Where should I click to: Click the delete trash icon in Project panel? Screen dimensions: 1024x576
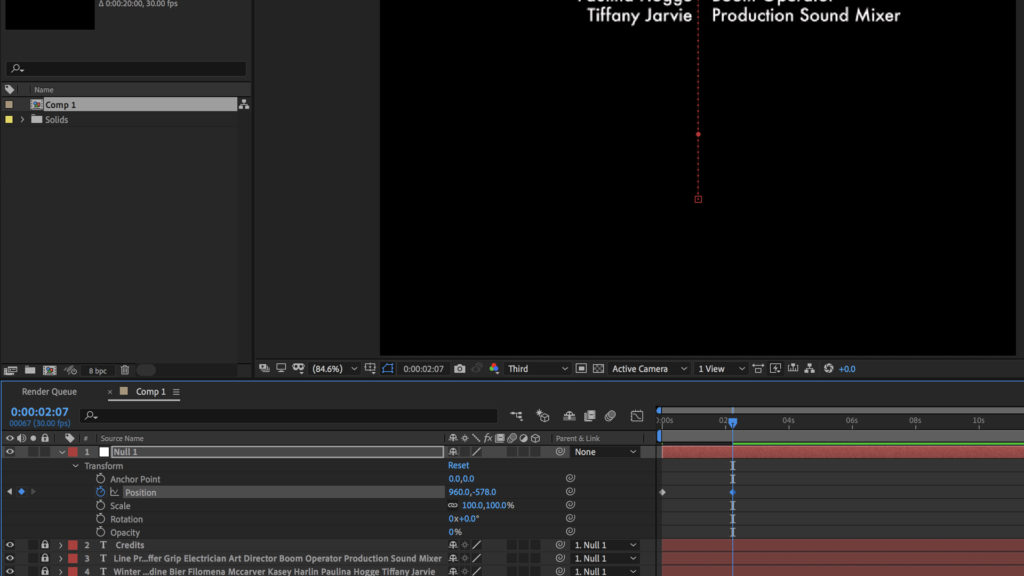pos(125,370)
